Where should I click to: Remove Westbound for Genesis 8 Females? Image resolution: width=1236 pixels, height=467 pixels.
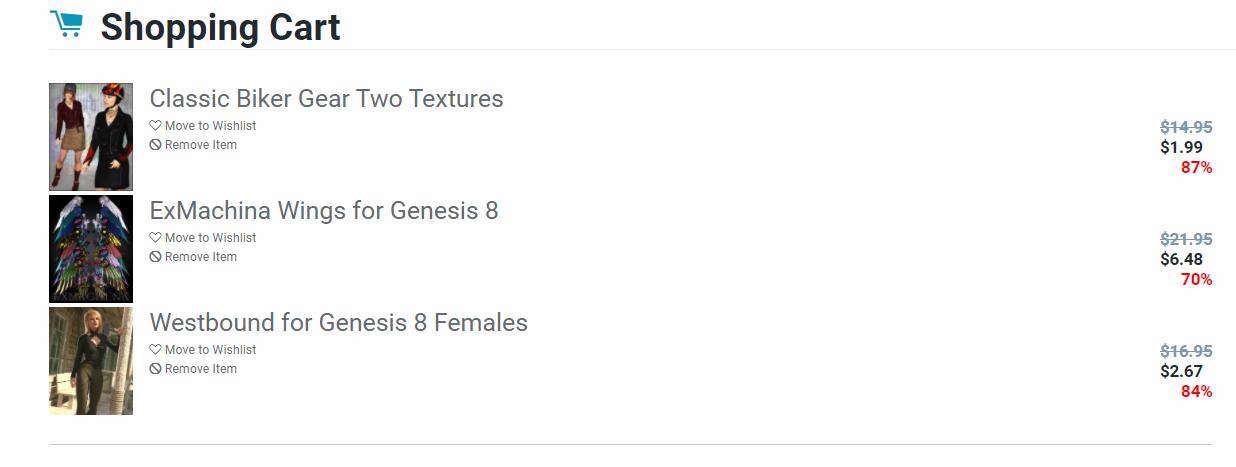(x=200, y=369)
